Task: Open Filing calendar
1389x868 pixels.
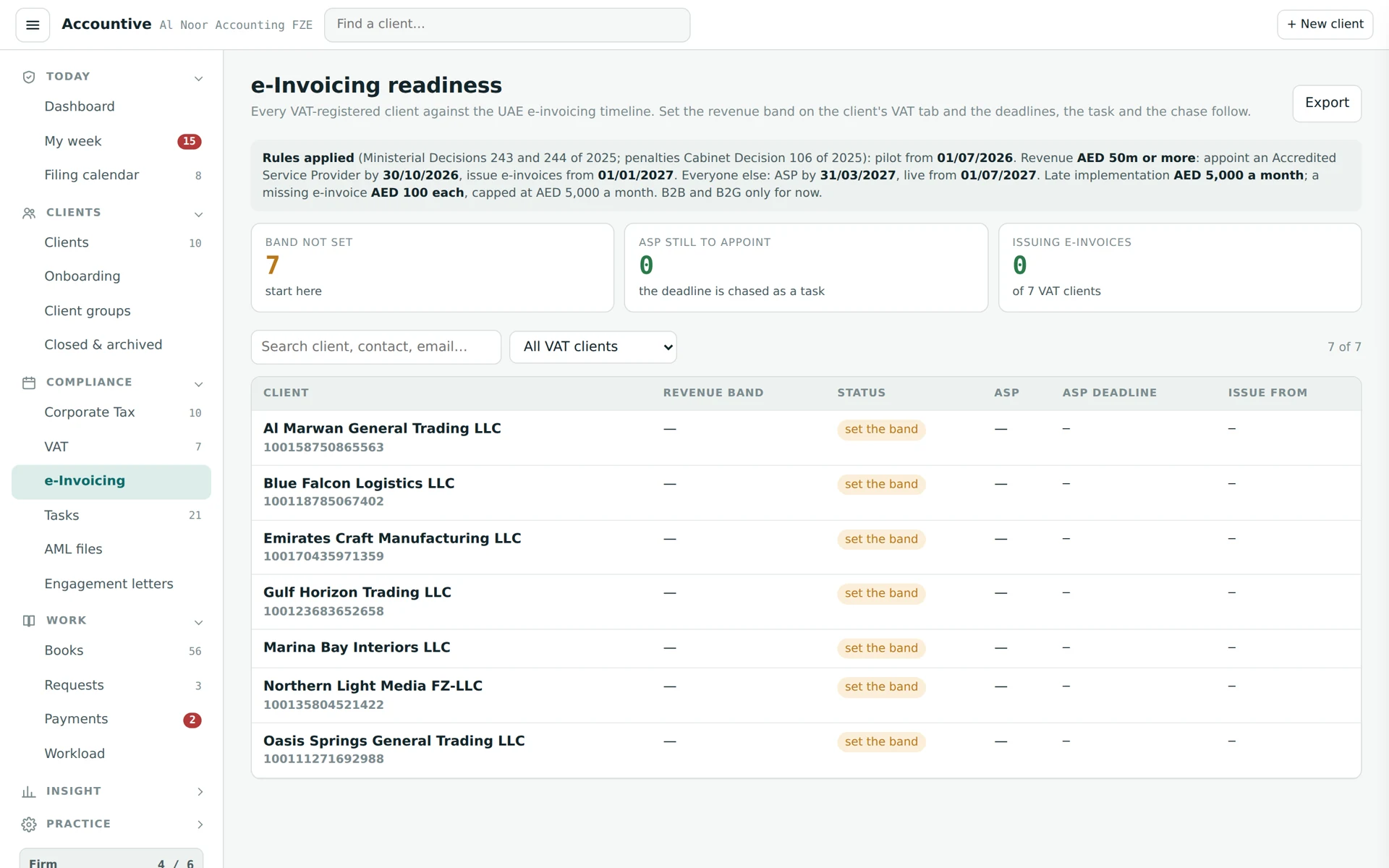Action: tap(111, 176)
